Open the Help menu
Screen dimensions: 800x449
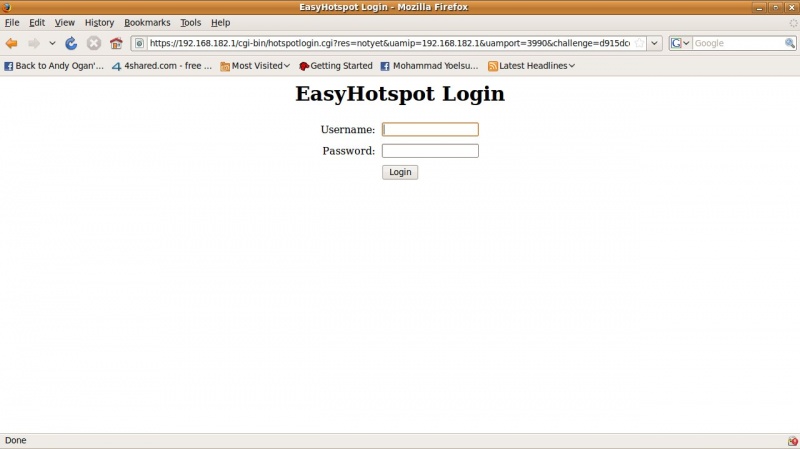coord(220,22)
